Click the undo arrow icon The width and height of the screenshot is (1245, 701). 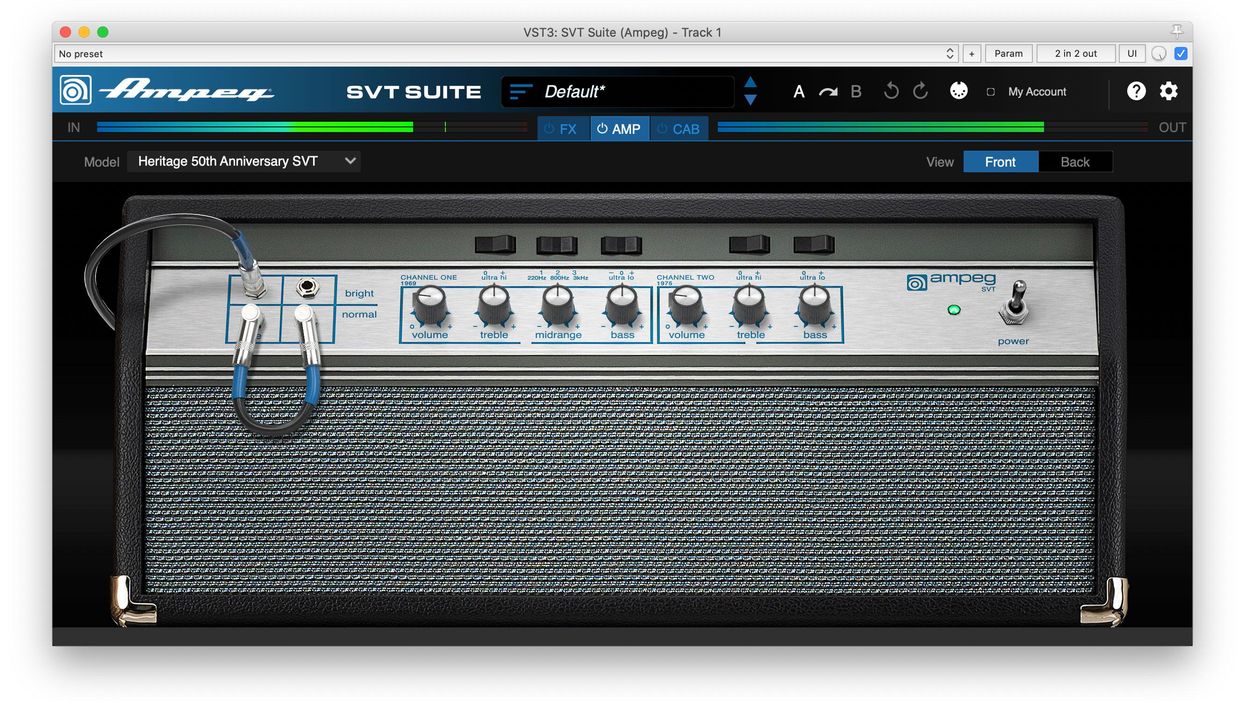click(891, 91)
